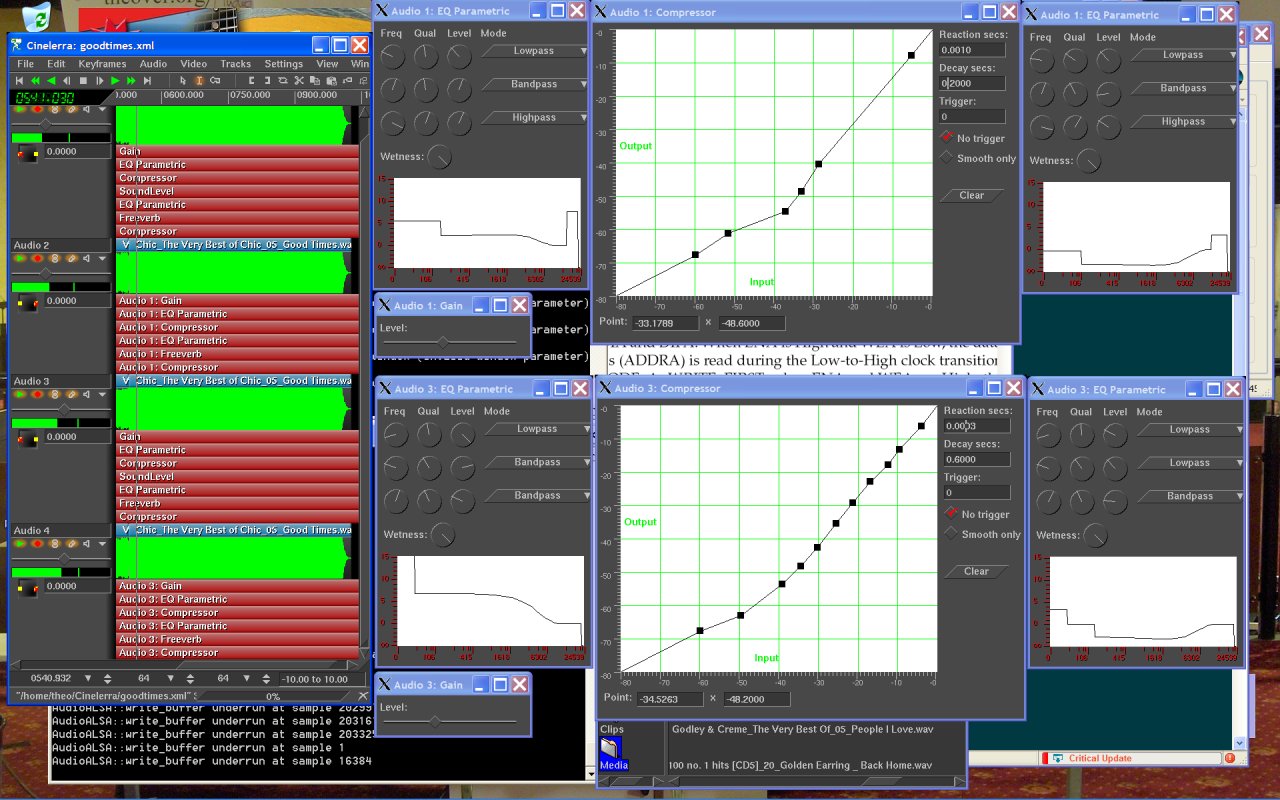Collapse the Audio 4 track with its arrow
Viewport: 1280px width, 800px height.
(102, 544)
